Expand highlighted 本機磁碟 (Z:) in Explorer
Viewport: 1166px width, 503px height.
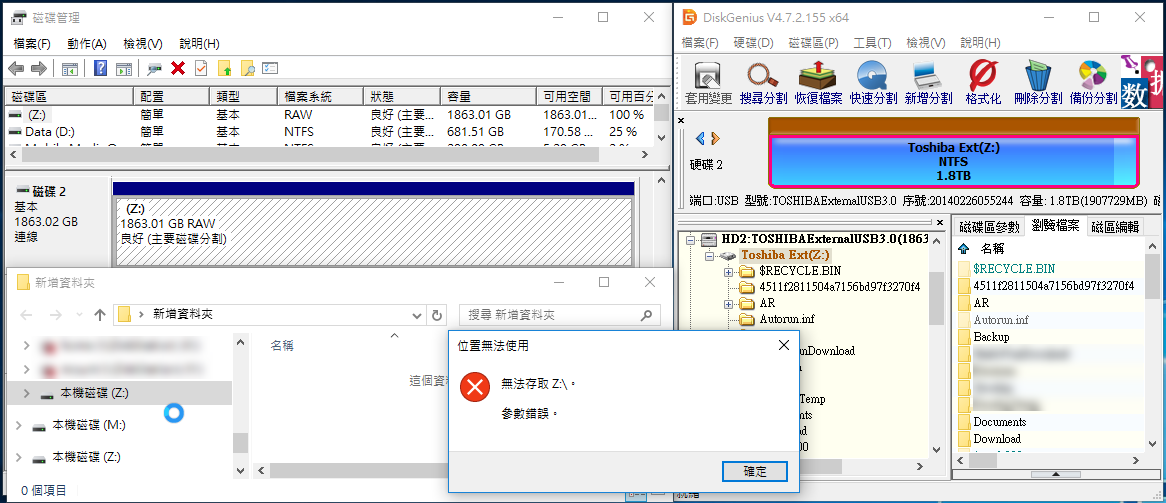tap(28, 393)
